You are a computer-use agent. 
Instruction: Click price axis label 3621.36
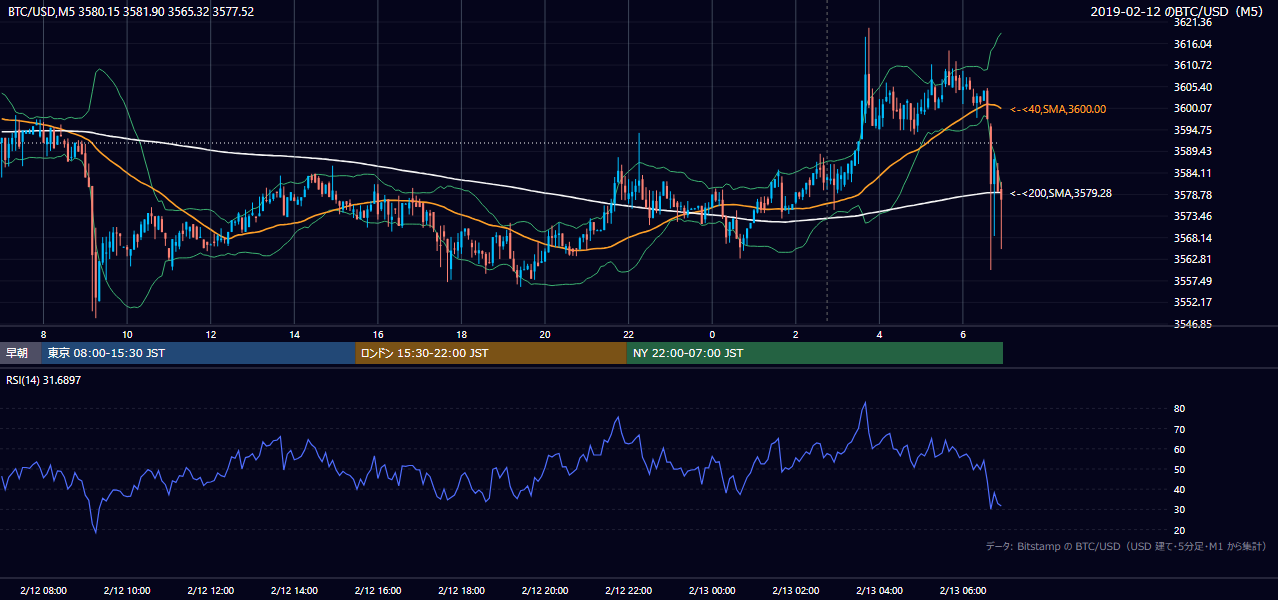click(1193, 22)
